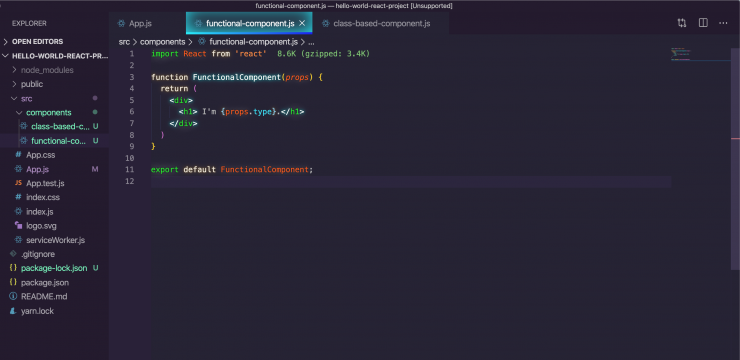Click components in the breadcrumb path

(162, 42)
